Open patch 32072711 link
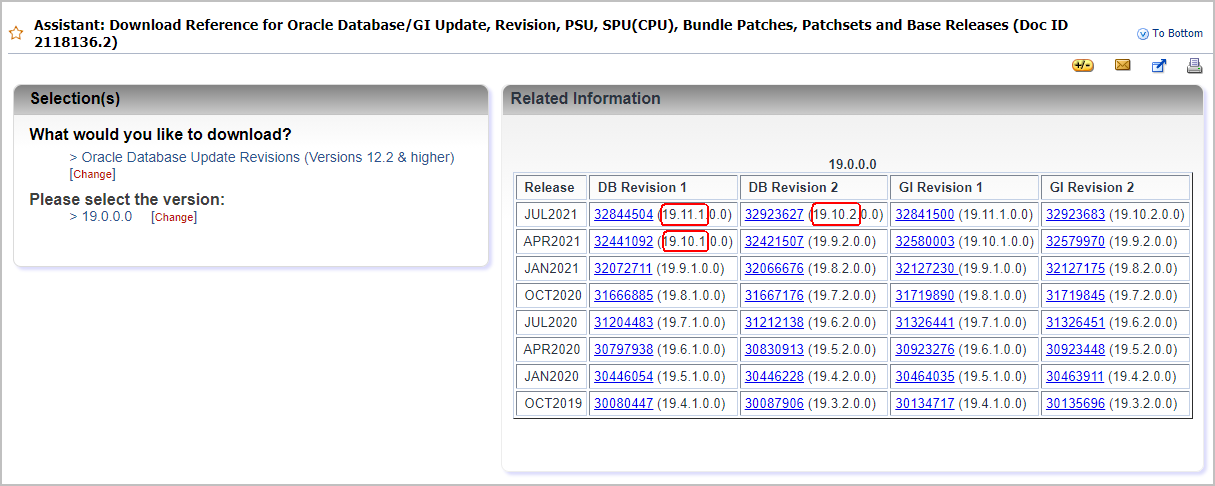The height and width of the screenshot is (486, 1215). coord(623,268)
